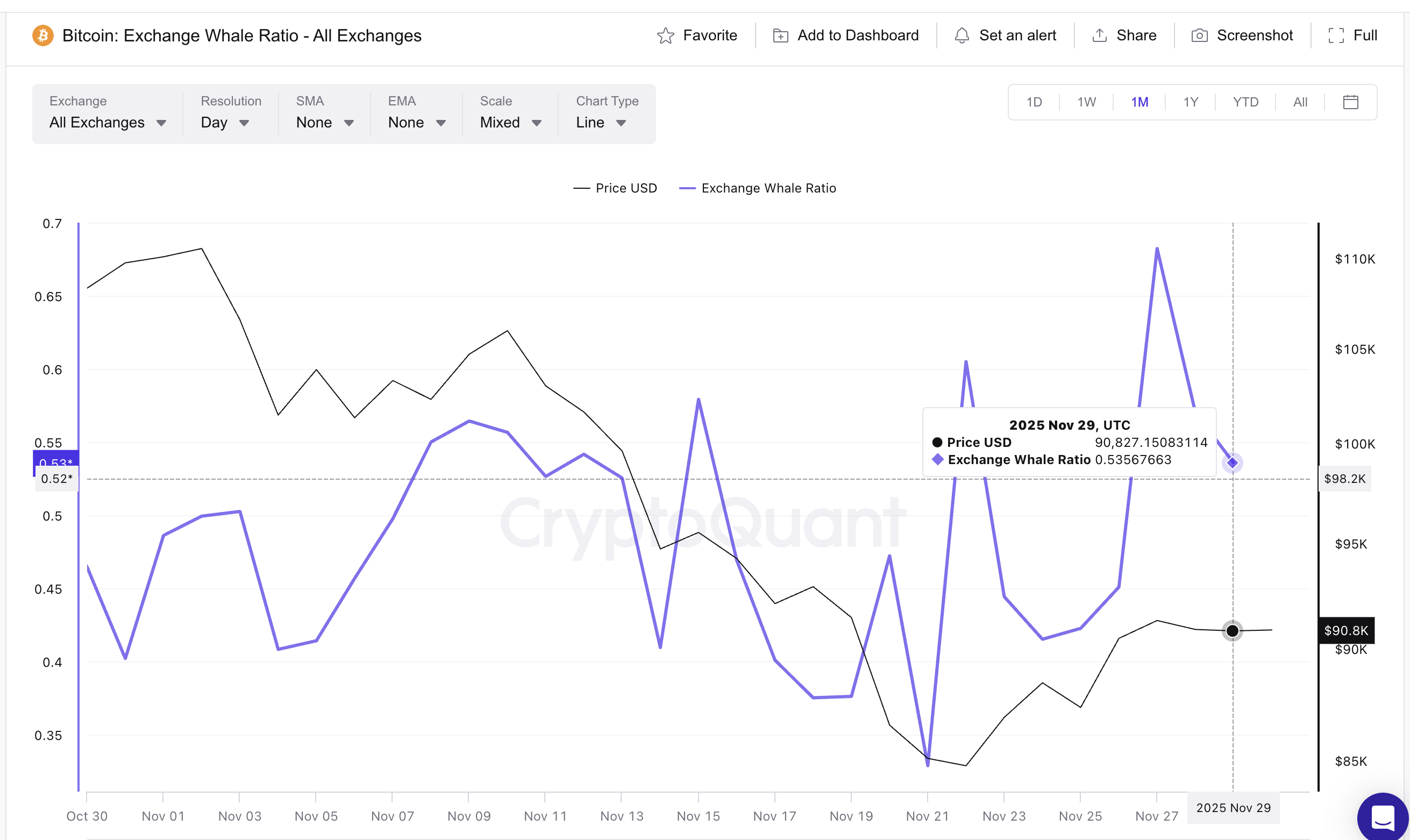Screen dimensions: 1410x840
Task: Click the Share icon
Action: tap(1099, 35)
